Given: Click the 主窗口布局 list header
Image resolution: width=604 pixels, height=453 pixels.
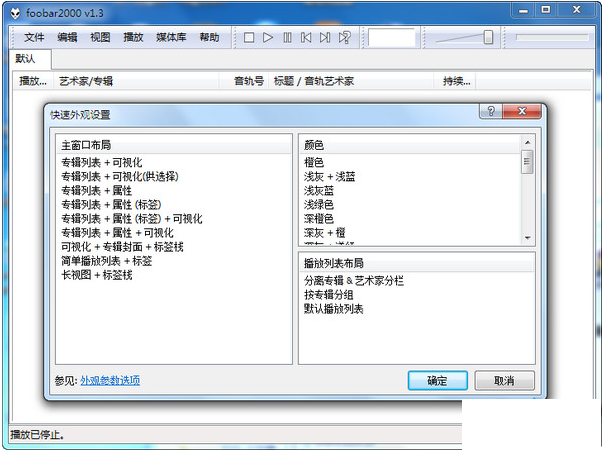Looking at the screenshot, I should click(174, 145).
